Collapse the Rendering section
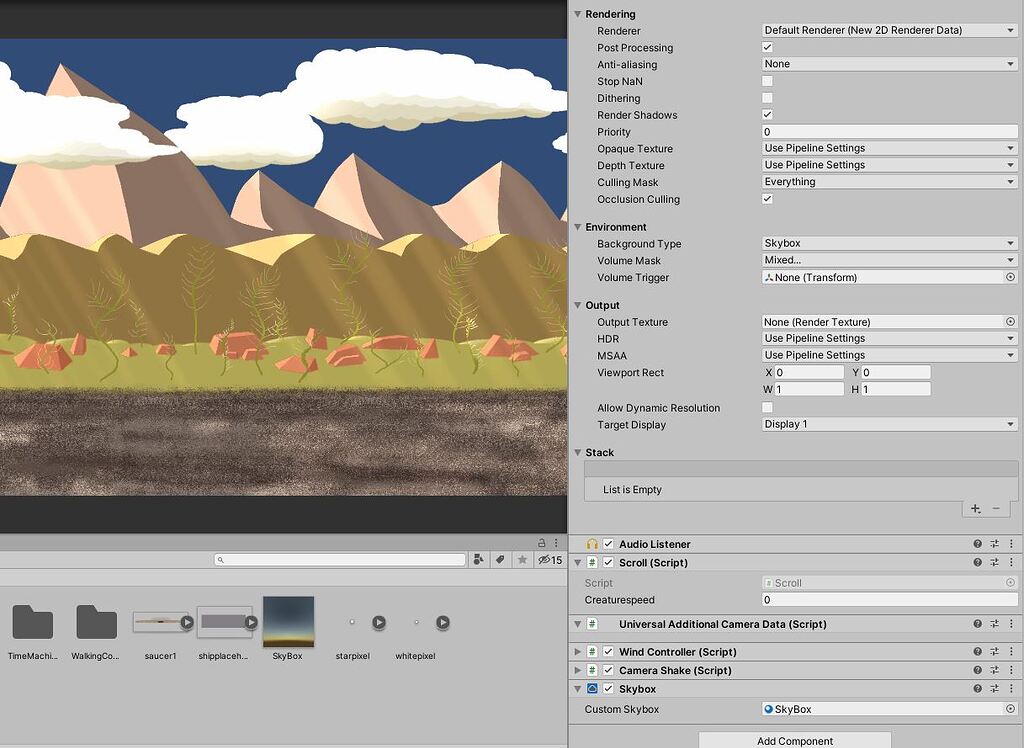Screen dimensions: 1024x748 click(578, 14)
